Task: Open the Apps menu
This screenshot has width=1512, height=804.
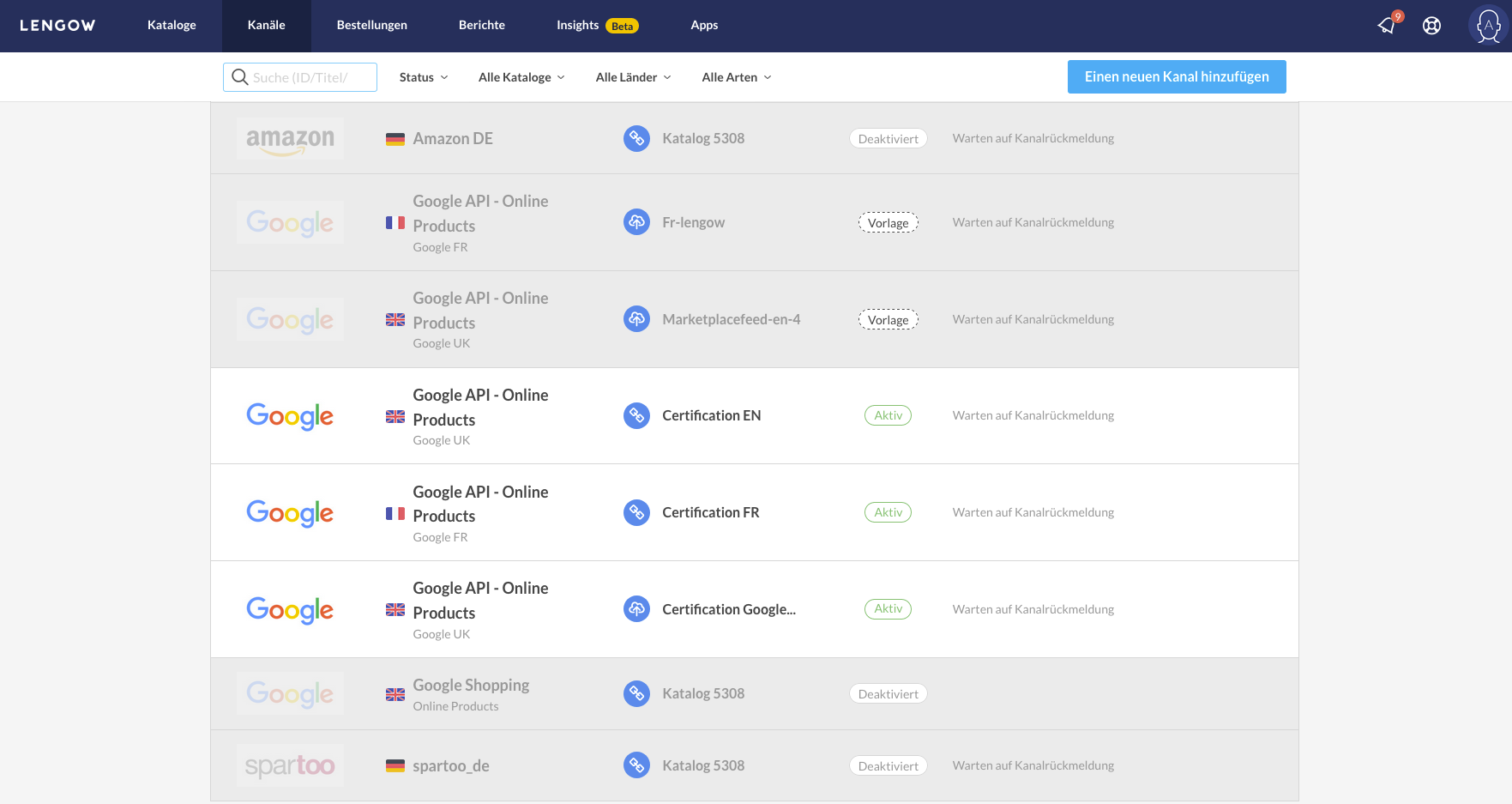Action: click(704, 26)
